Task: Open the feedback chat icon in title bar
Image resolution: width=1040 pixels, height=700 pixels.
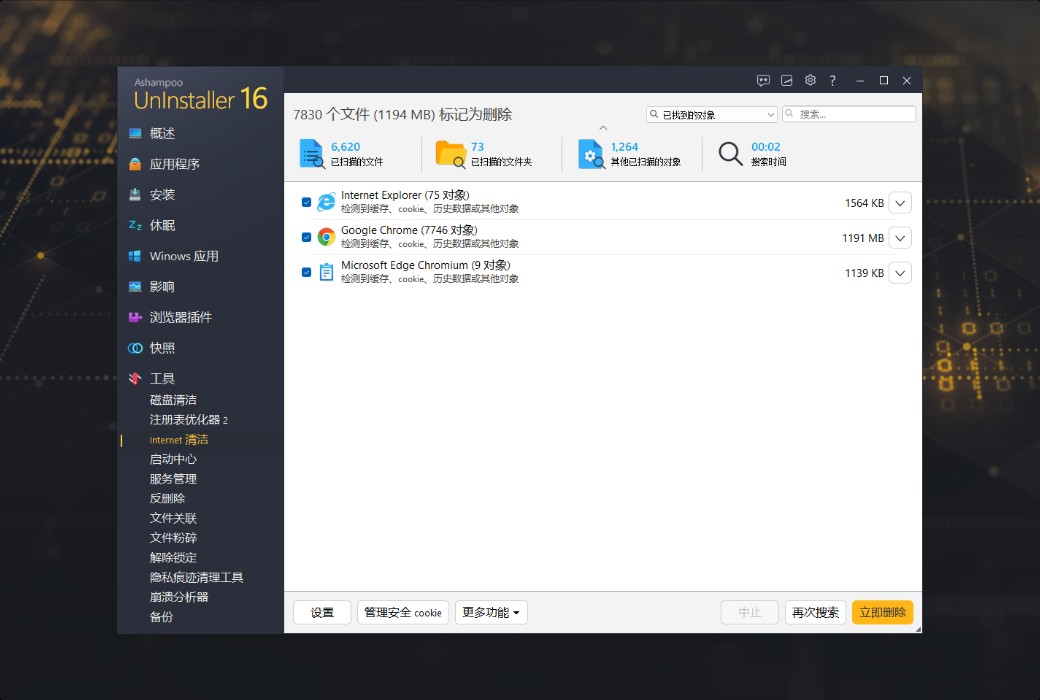Action: (x=763, y=80)
